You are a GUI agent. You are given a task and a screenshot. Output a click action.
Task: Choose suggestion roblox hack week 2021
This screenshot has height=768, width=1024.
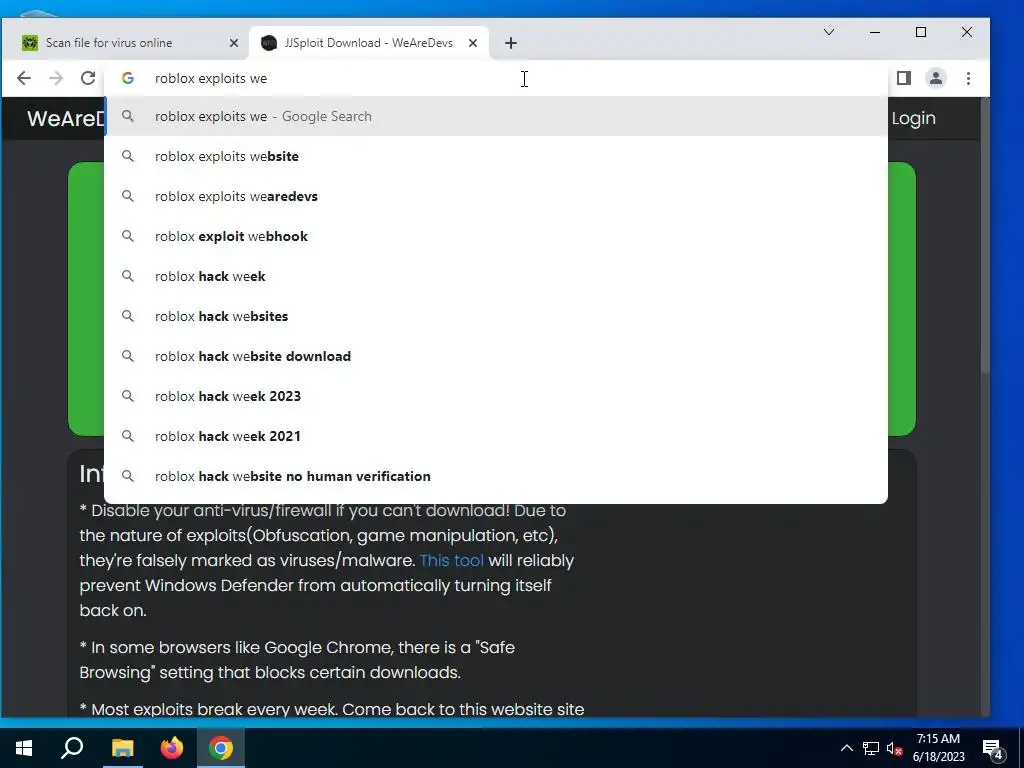(x=496, y=436)
